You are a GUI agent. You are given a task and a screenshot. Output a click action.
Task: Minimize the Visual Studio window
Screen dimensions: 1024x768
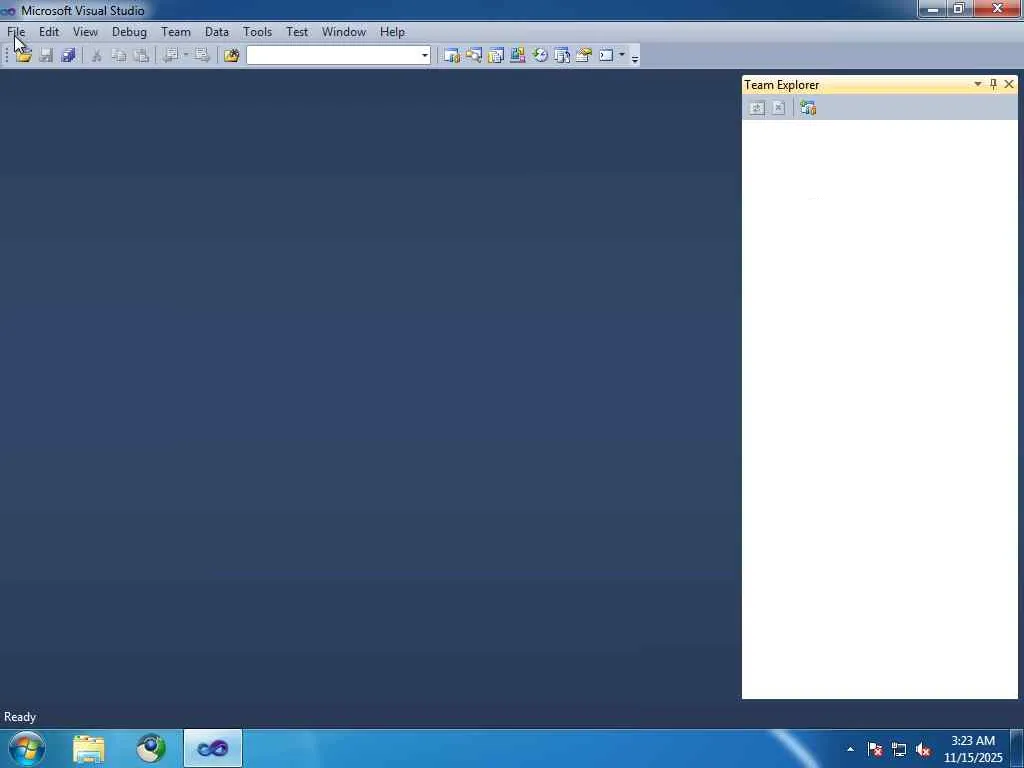(932, 8)
